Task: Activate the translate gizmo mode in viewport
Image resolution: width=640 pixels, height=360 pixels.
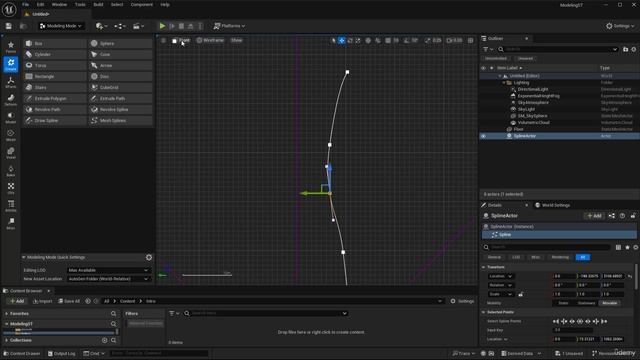Action: 342,40
